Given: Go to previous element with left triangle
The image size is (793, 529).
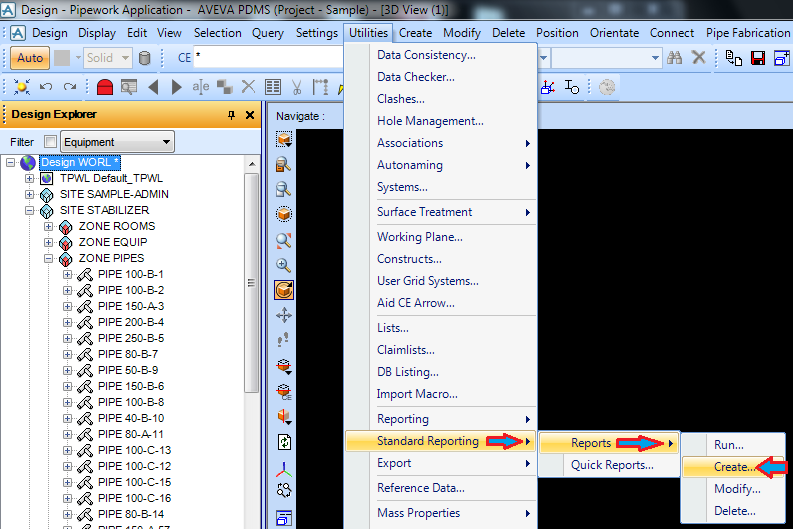Looking at the screenshot, I should tap(154, 87).
